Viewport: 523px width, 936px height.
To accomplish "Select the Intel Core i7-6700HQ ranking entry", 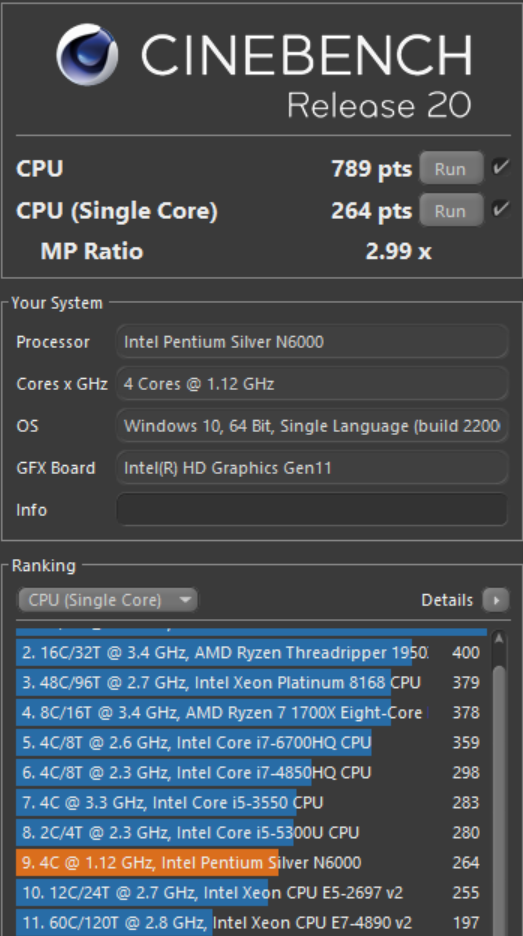I will point(250,743).
